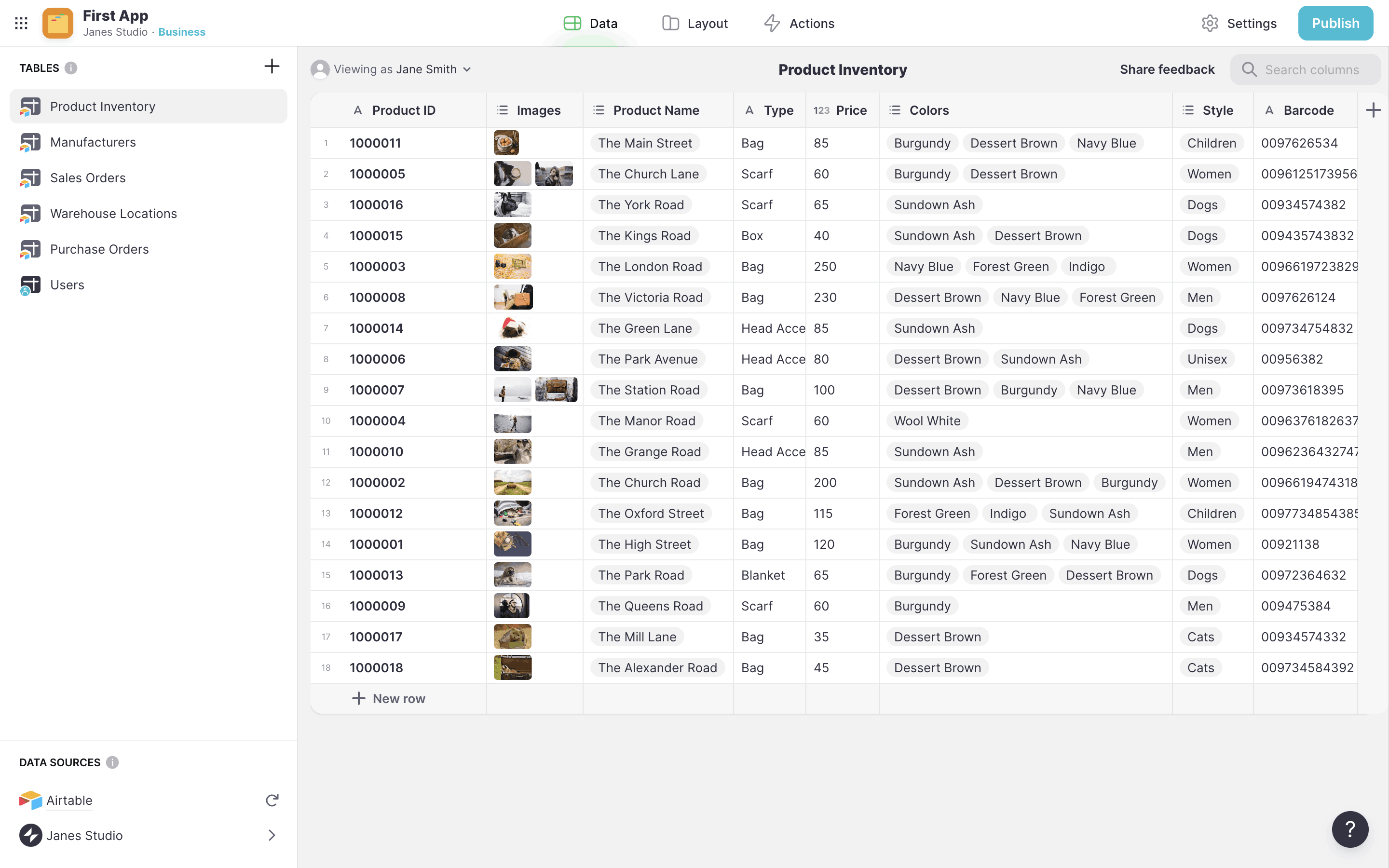The height and width of the screenshot is (868, 1389).
Task: Expand the Janes Studio data source
Action: point(272,835)
